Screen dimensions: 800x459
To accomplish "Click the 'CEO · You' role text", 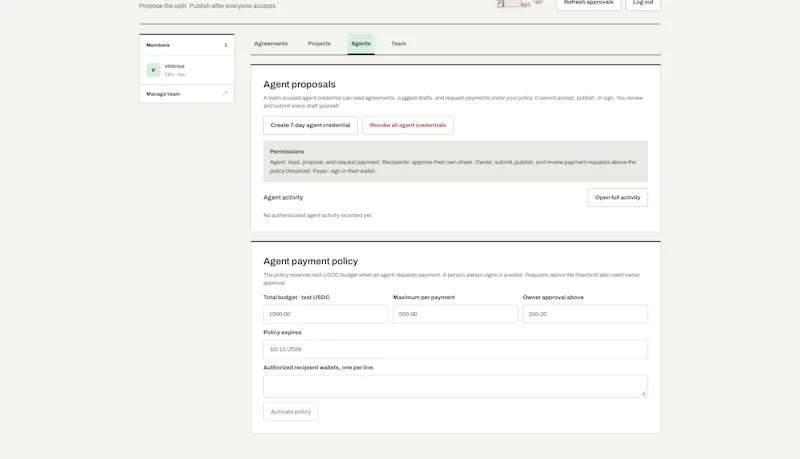I will (x=175, y=74).
